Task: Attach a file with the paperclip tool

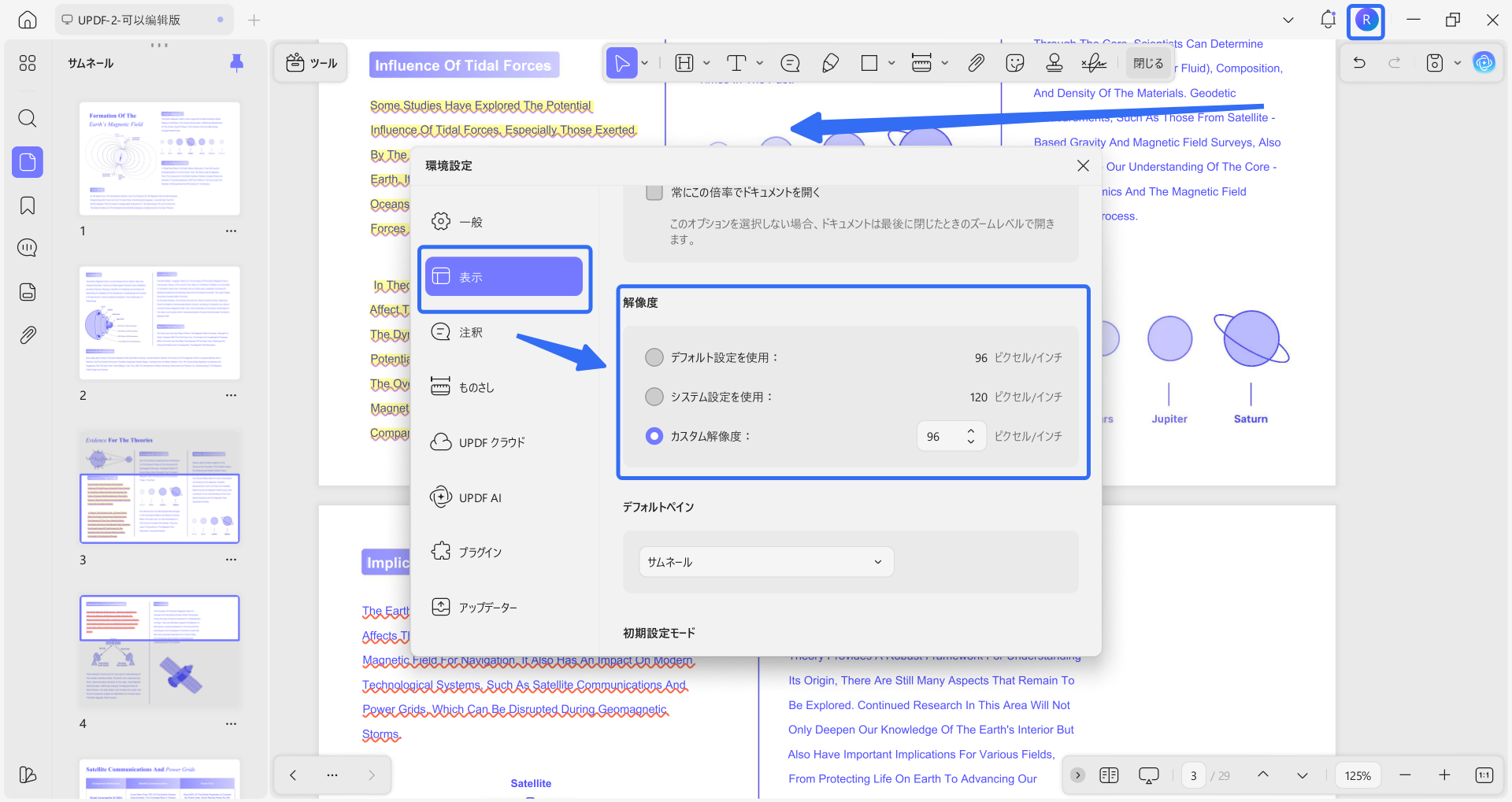Action: pos(976,62)
